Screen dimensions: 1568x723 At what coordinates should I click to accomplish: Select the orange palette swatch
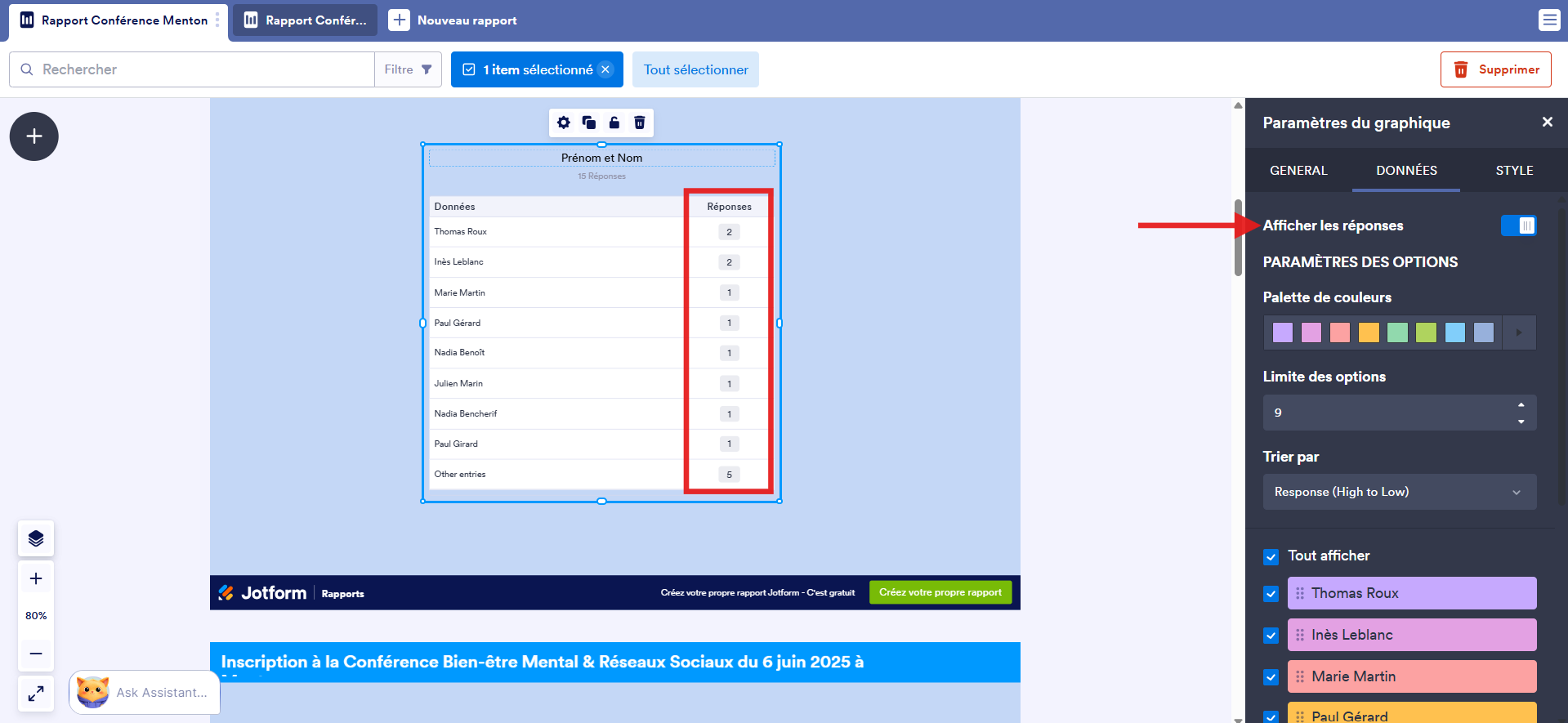(1369, 332)
